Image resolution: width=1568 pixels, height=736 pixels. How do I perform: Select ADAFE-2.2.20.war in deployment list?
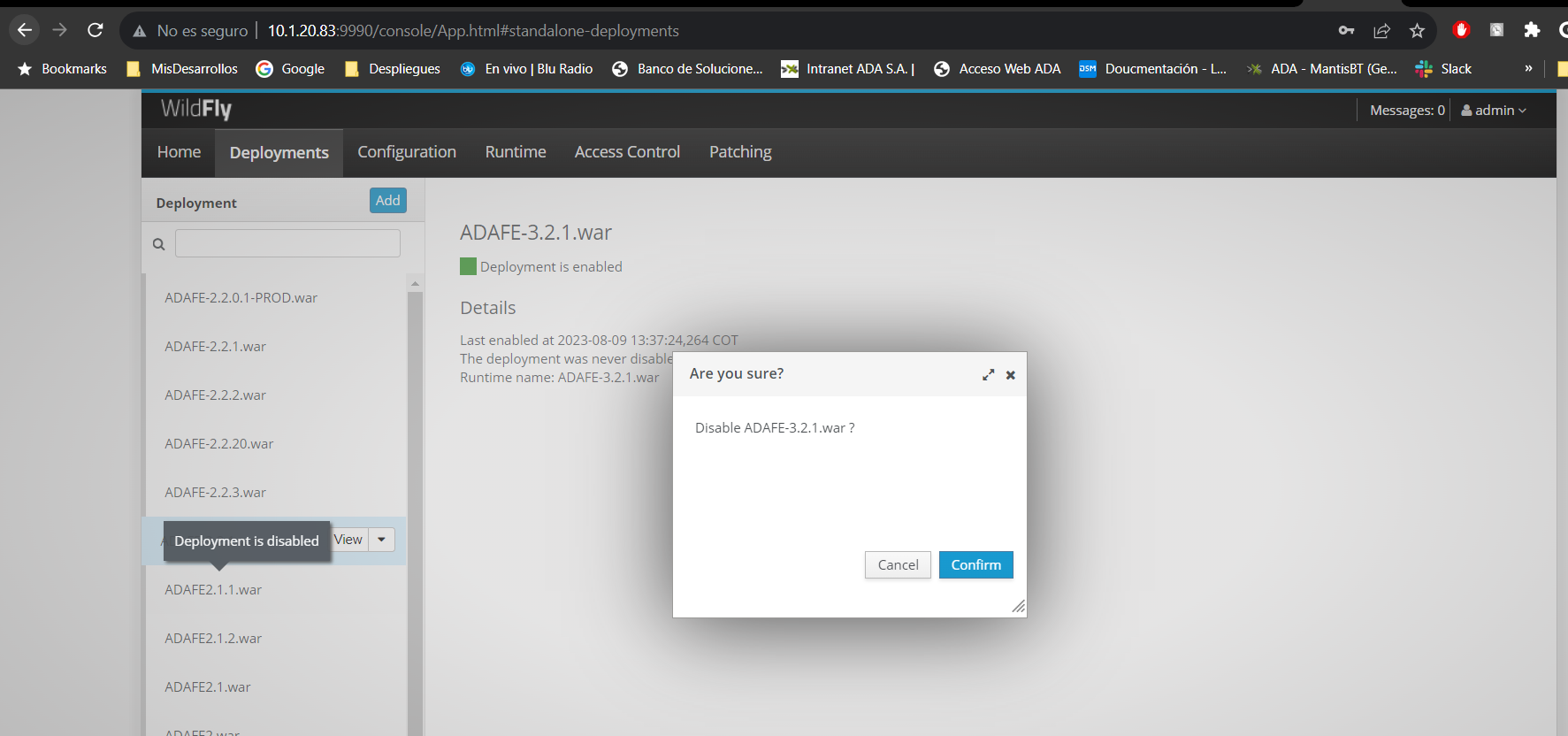(x=219, y=444)
